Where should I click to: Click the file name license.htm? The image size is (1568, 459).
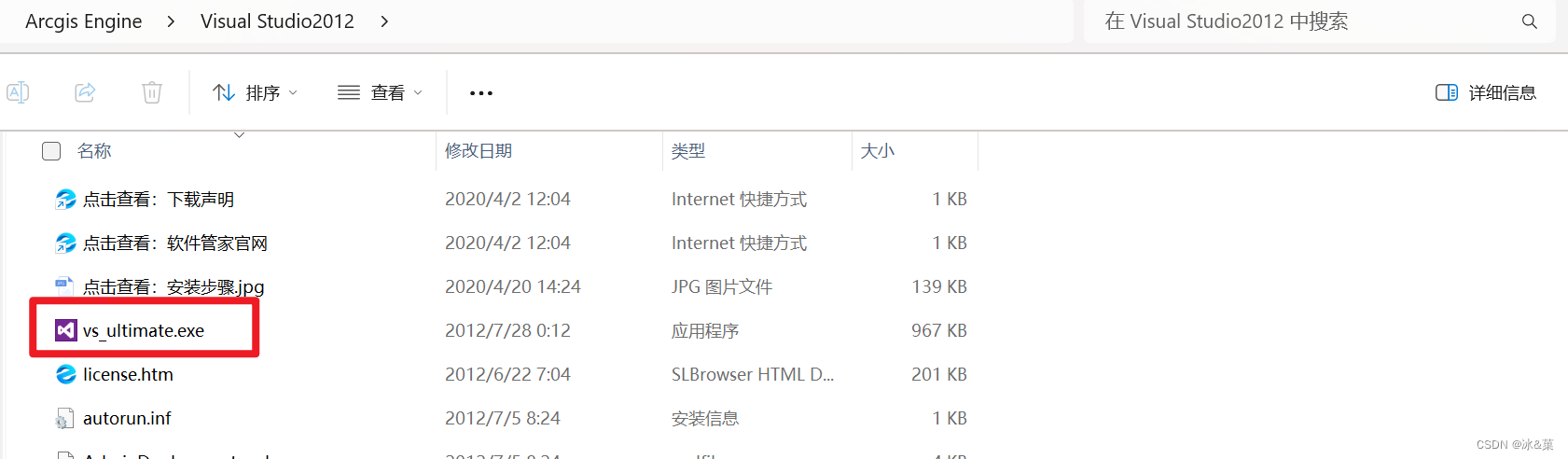128,374
